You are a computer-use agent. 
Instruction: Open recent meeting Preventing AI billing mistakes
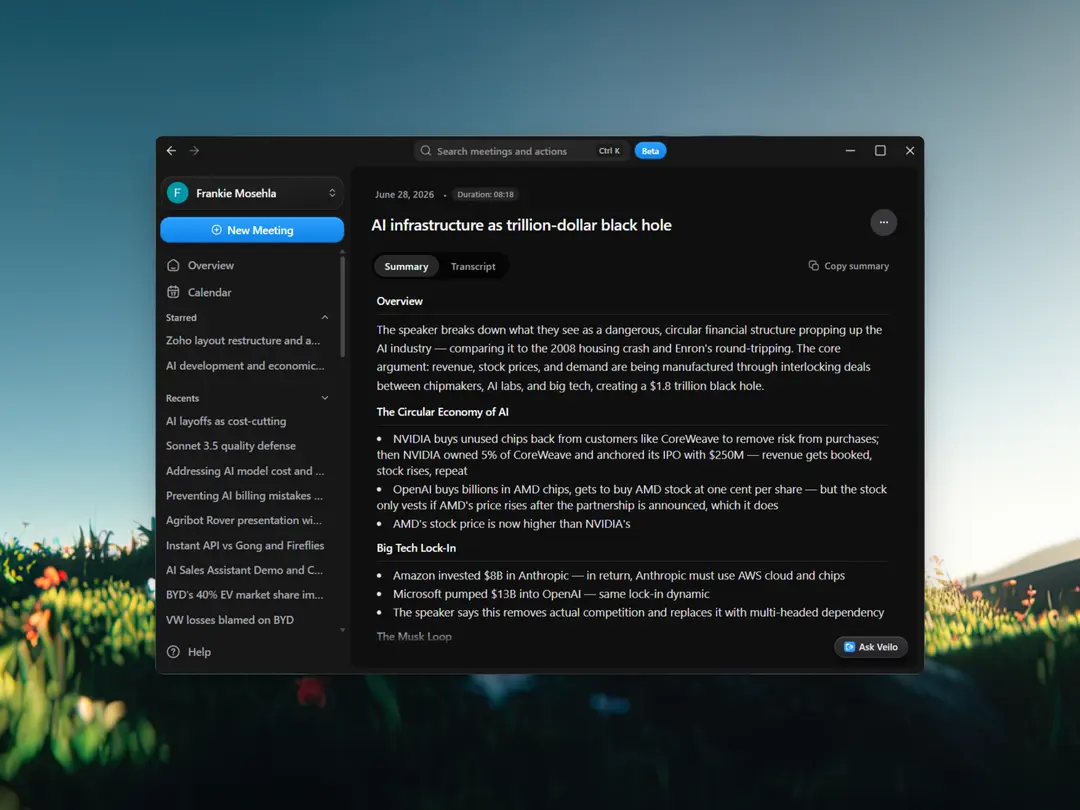(x=245, y=496)
